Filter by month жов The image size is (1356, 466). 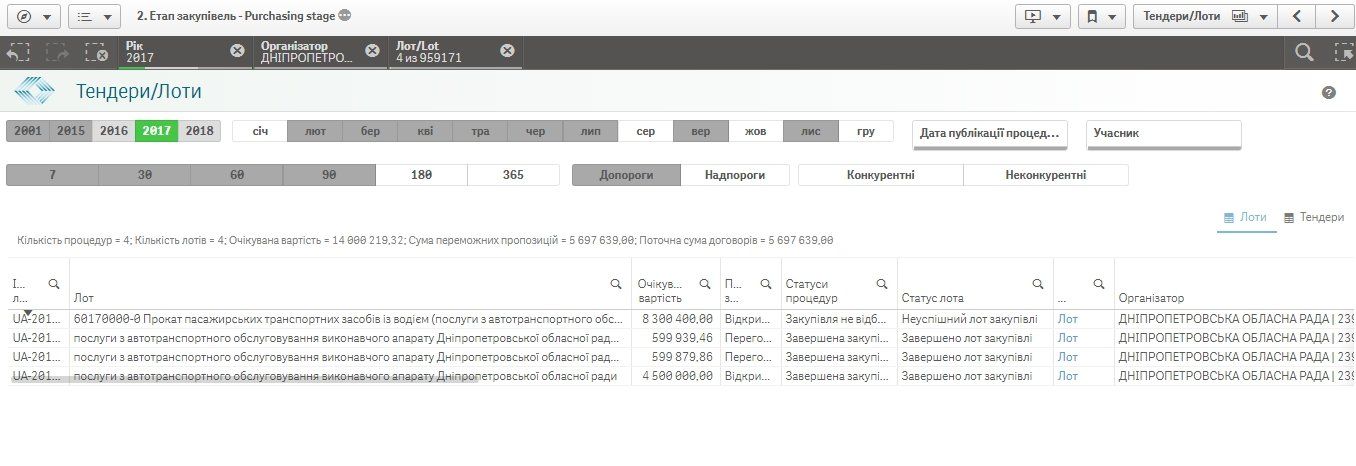[x=756, y=131]
